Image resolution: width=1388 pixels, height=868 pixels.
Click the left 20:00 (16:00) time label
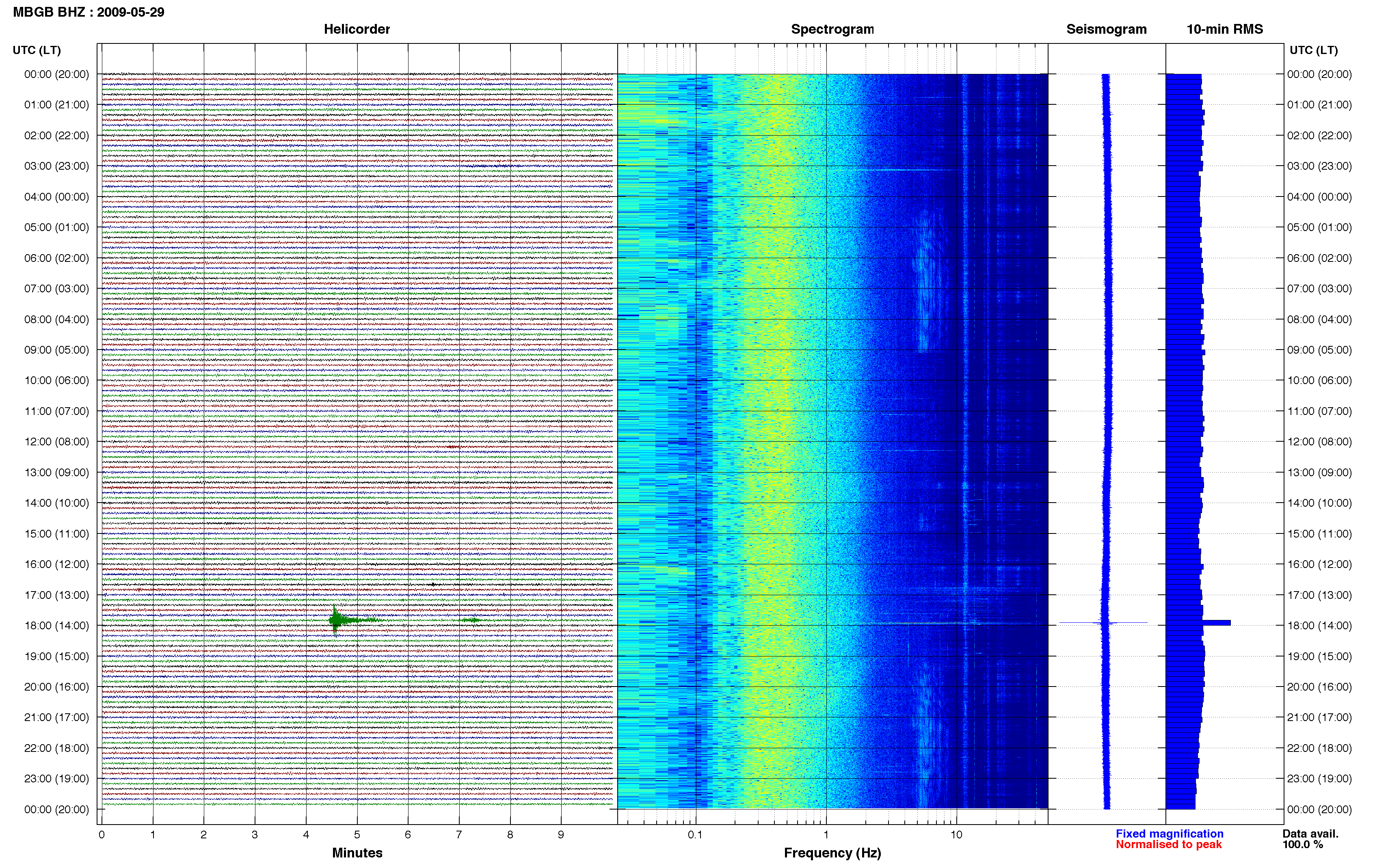[x=56, y=687]
